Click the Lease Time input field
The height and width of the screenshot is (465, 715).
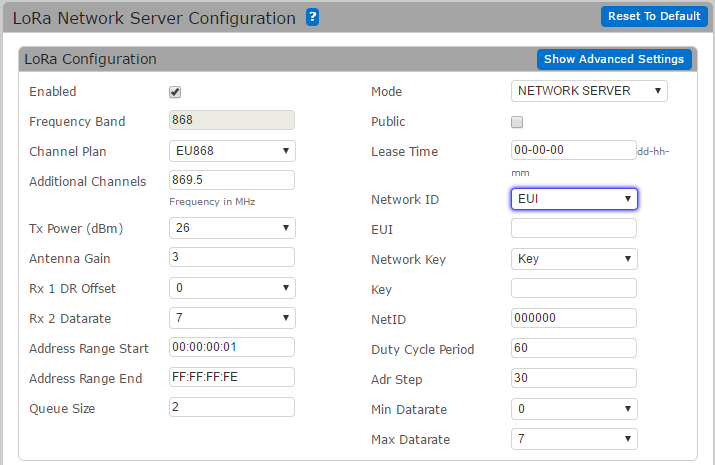click(x=572, y=150)
